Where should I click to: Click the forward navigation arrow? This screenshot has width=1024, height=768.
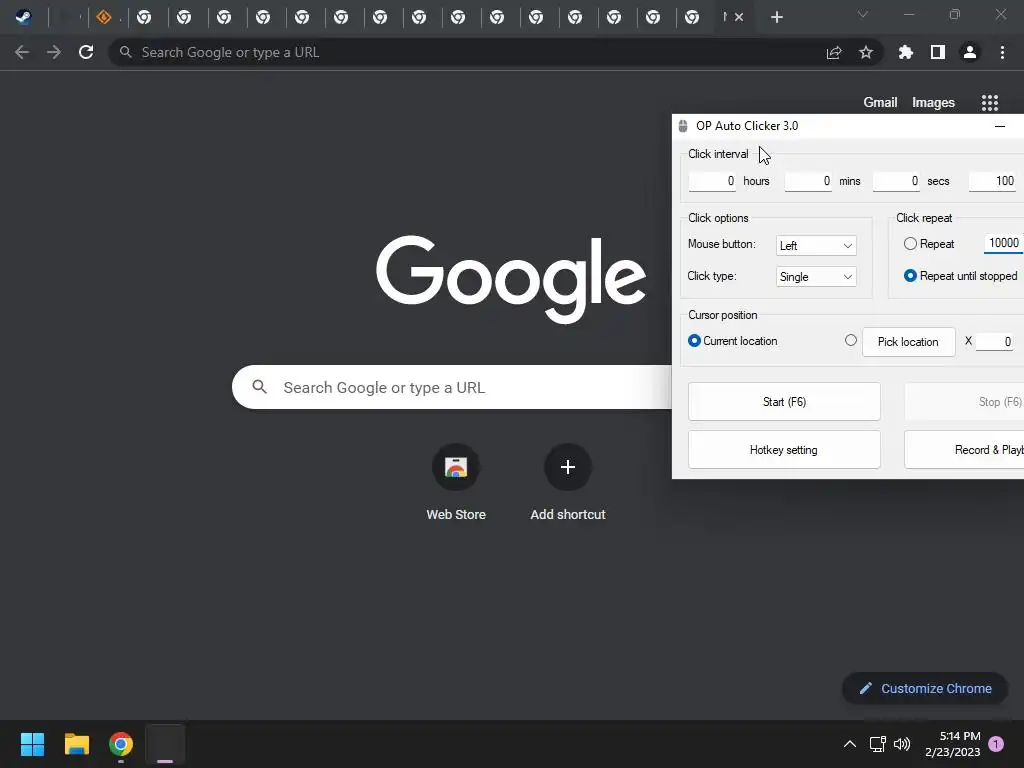pyautogui.click(x=54, y=52)
